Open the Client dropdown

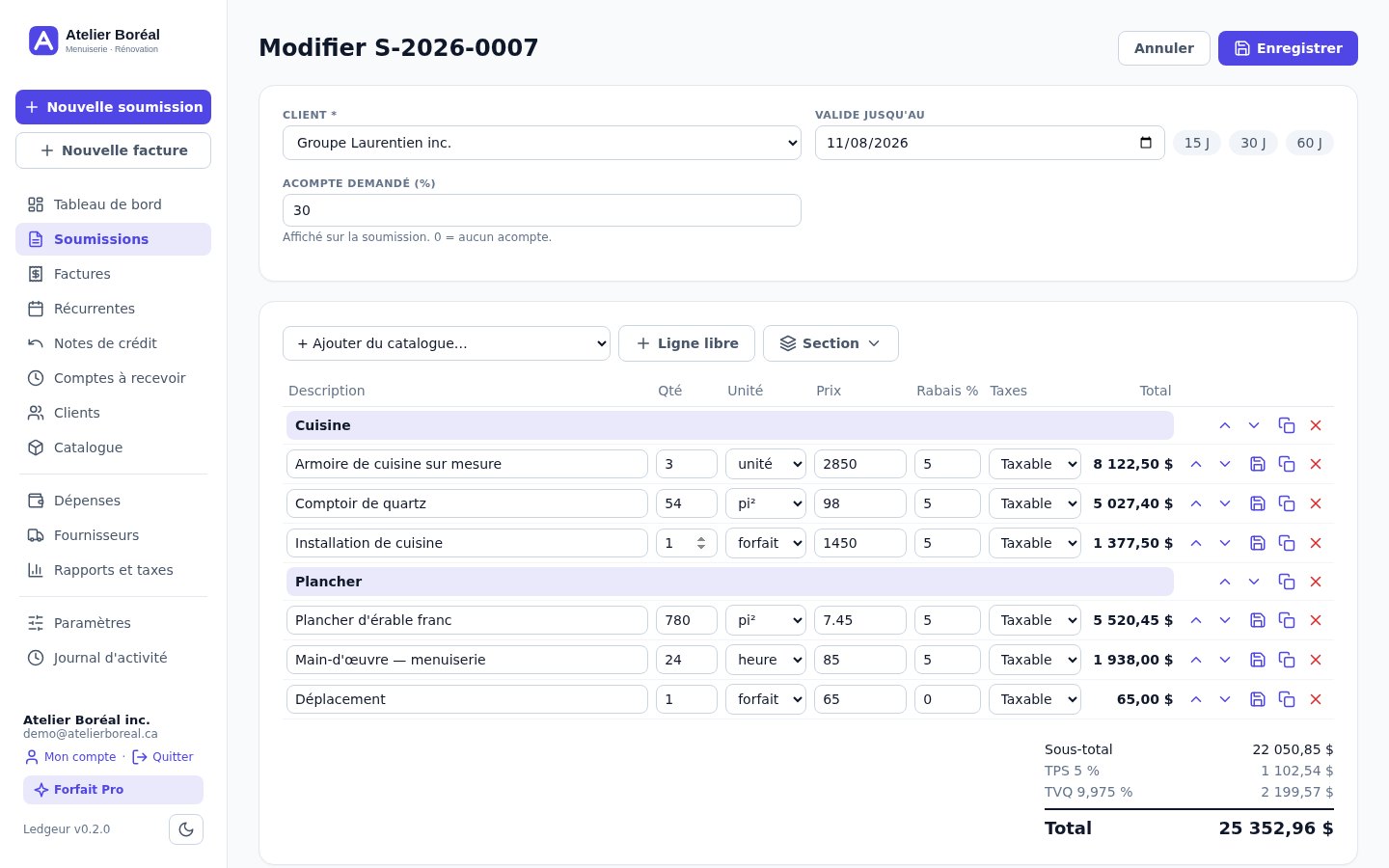(542, 143)
